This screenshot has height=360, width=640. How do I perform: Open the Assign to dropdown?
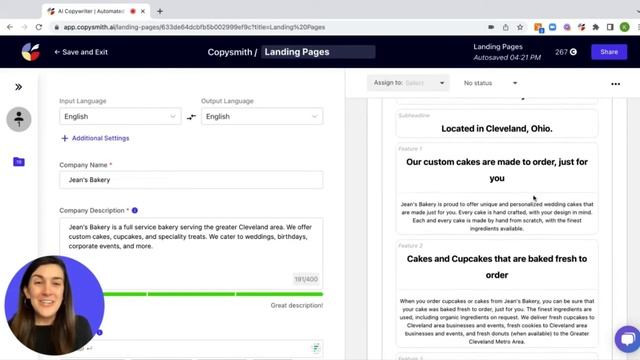click(x=408, y=83)
